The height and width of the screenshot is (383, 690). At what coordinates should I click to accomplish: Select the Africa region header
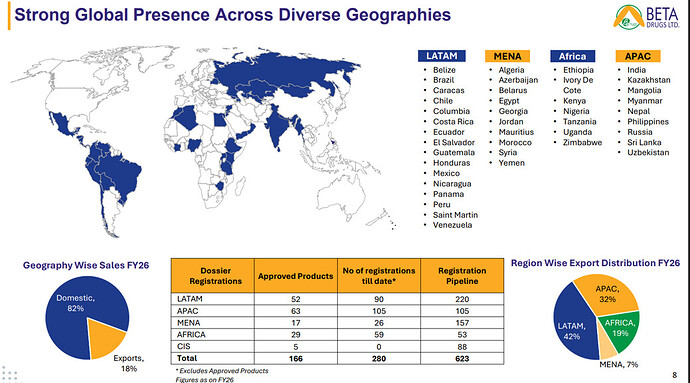(x=572, y=56)
